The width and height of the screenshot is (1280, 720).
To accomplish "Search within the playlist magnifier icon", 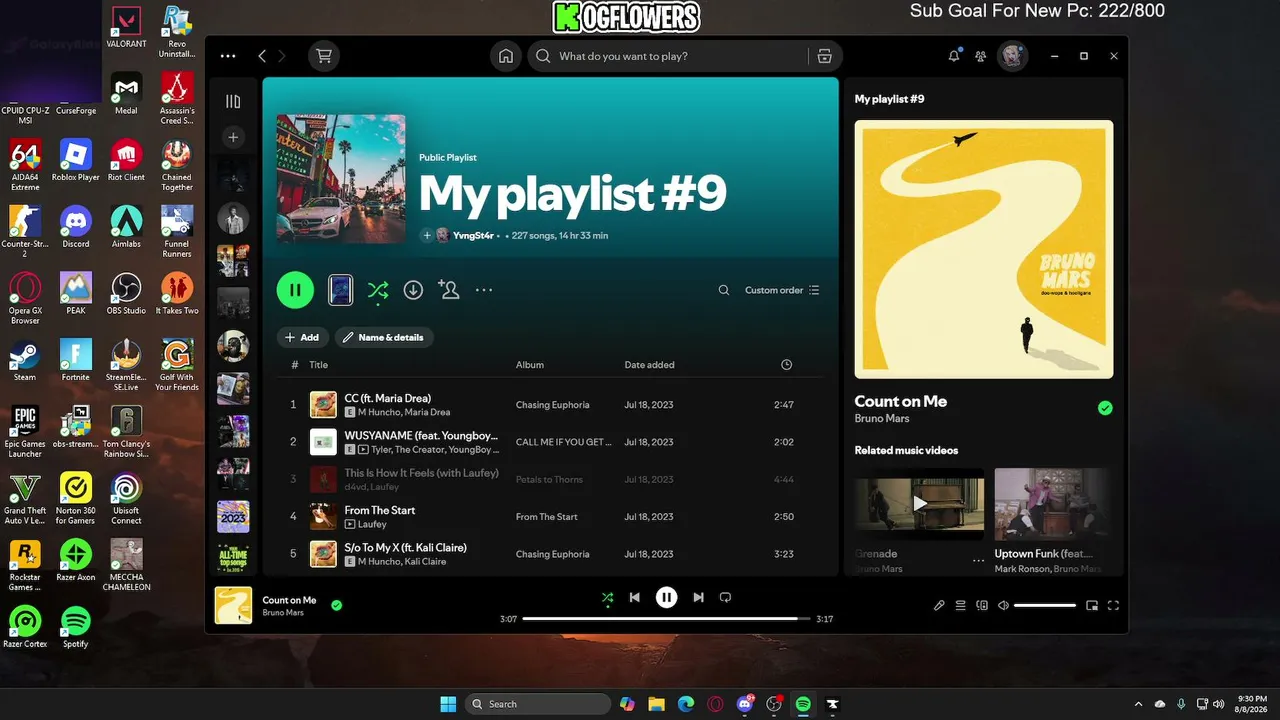I will [724, 290].
